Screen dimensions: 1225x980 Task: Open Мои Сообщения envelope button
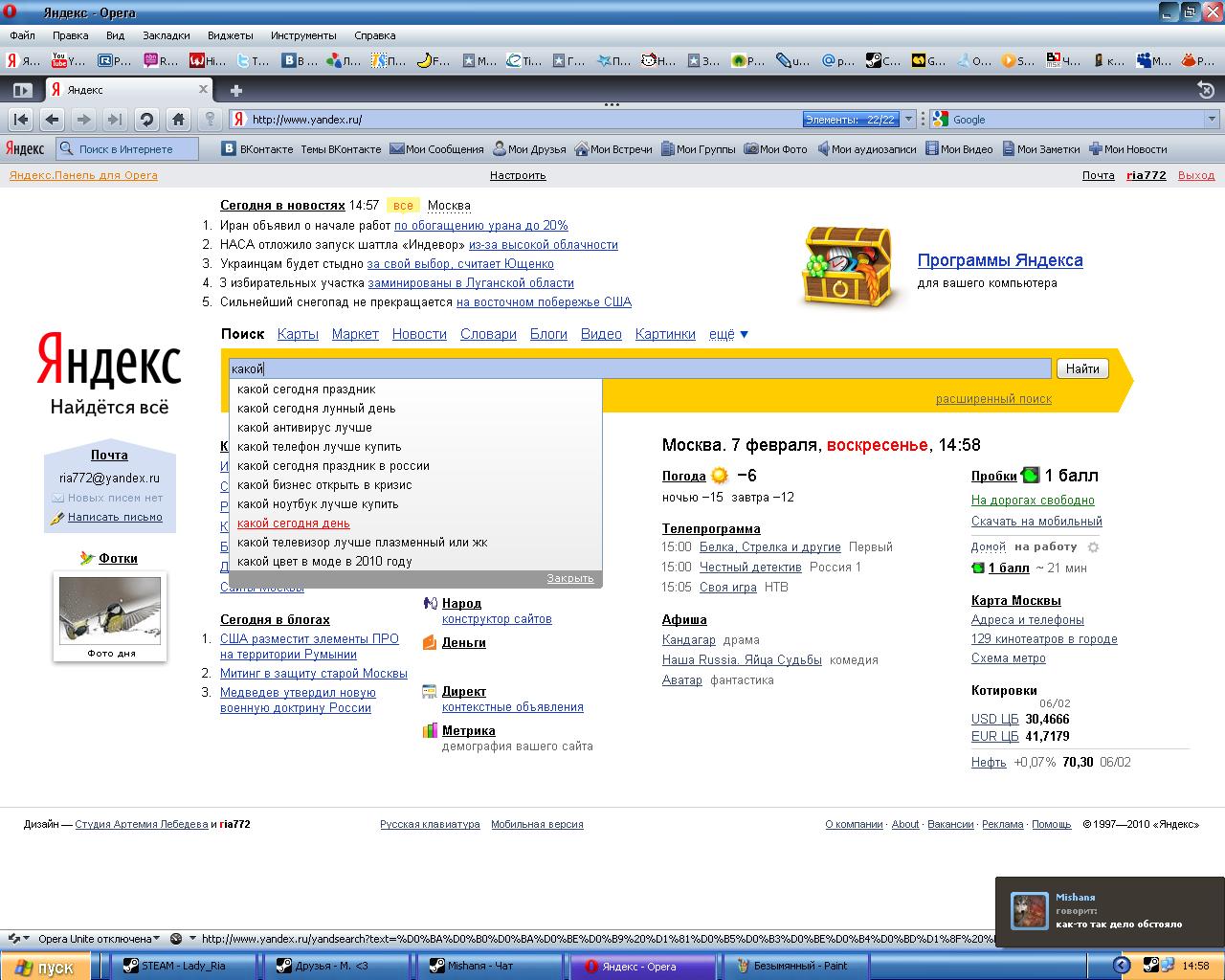437,148
